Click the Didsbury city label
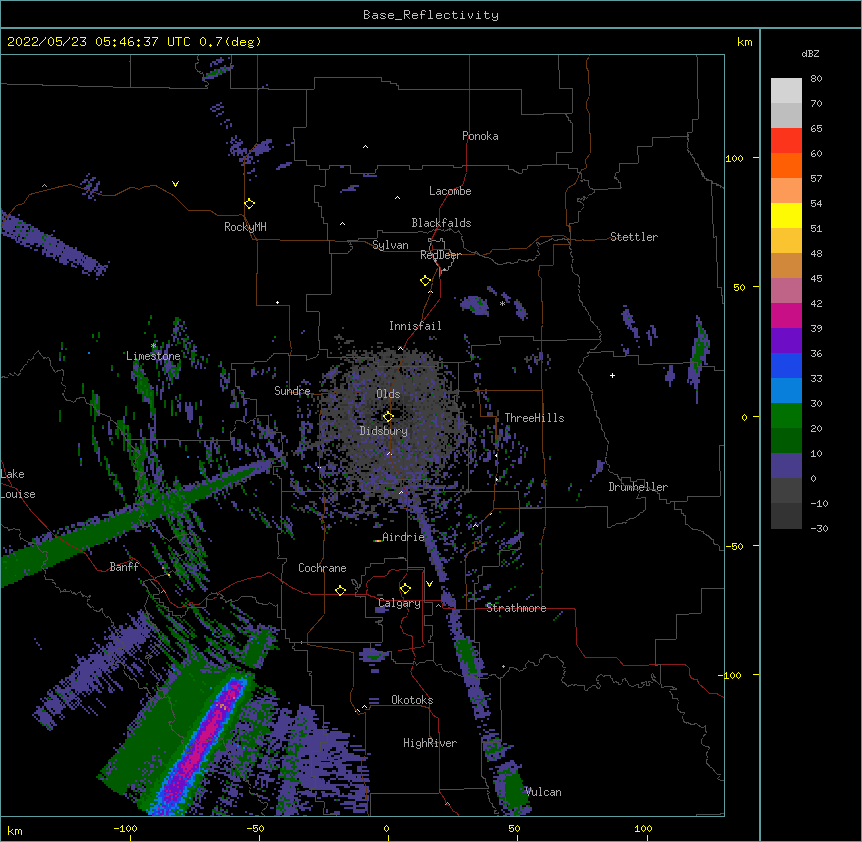 tap(384, 431)
